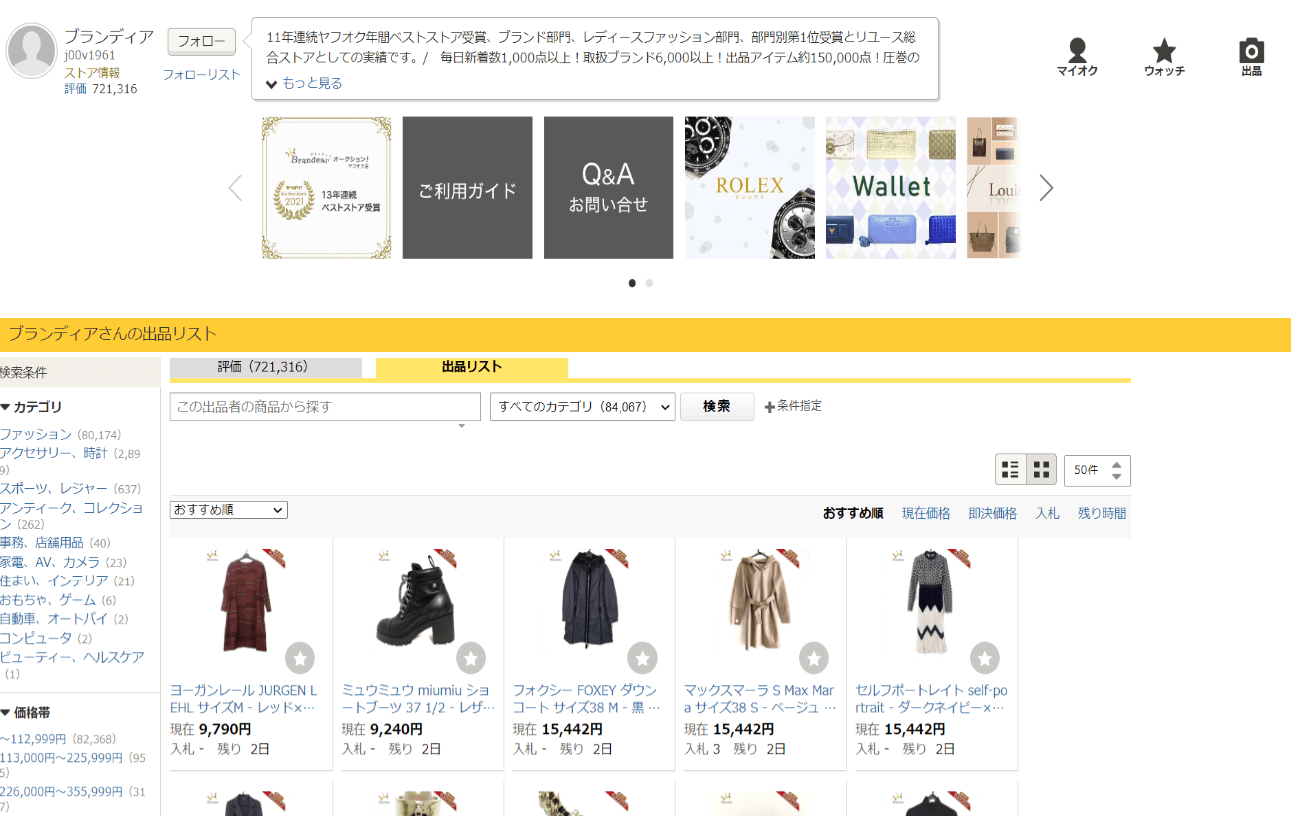This screenshot has height=816, width=1300.
Task: Sort by 即決価格
Action: pos(992,514)
